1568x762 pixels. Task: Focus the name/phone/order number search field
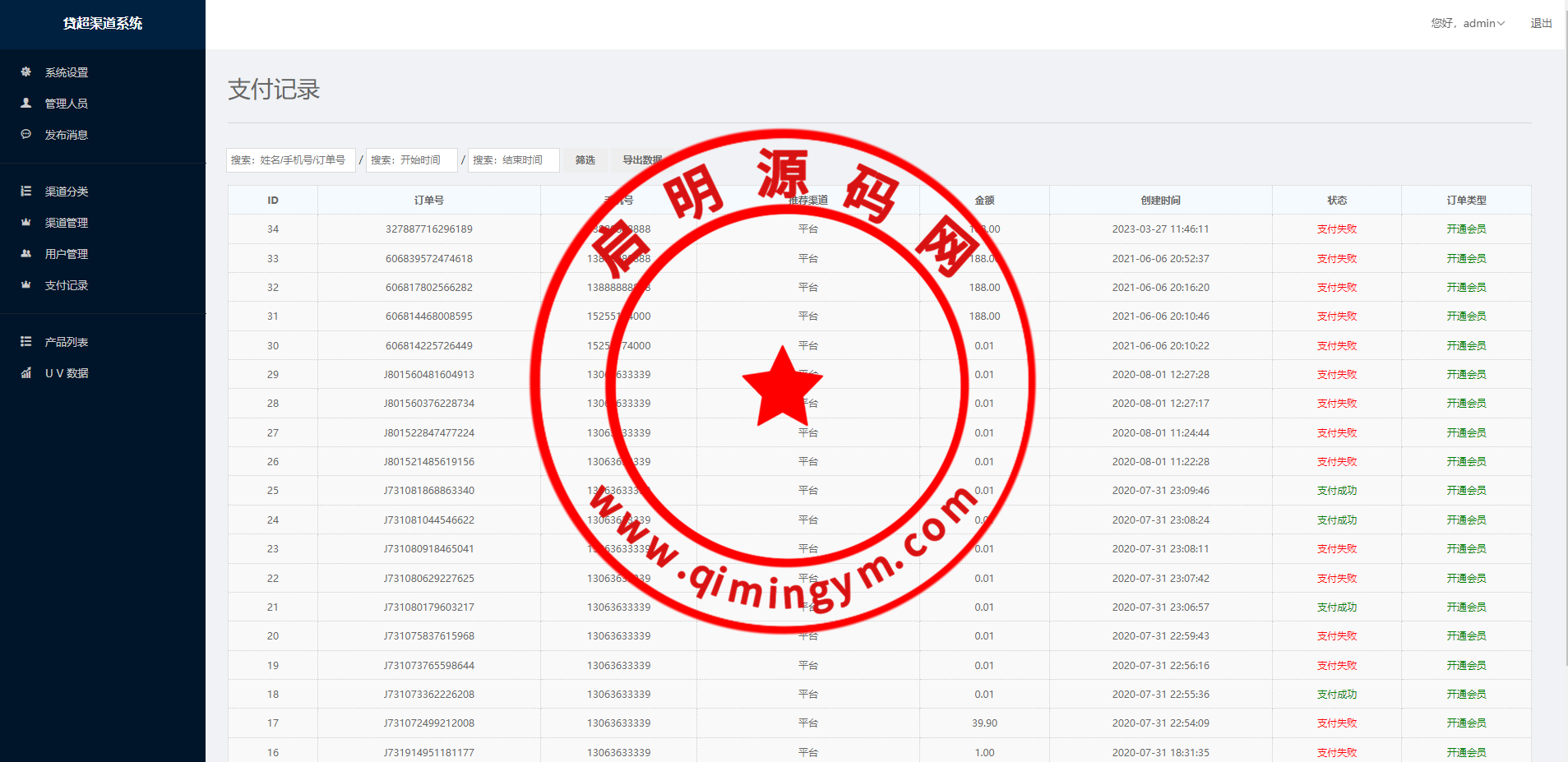[290, 160]
